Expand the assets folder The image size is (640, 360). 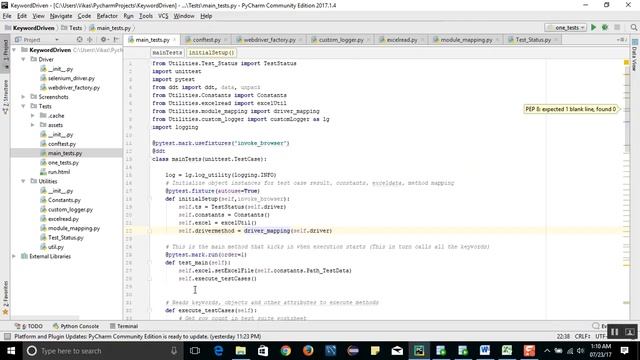click(x=33, y=125)
